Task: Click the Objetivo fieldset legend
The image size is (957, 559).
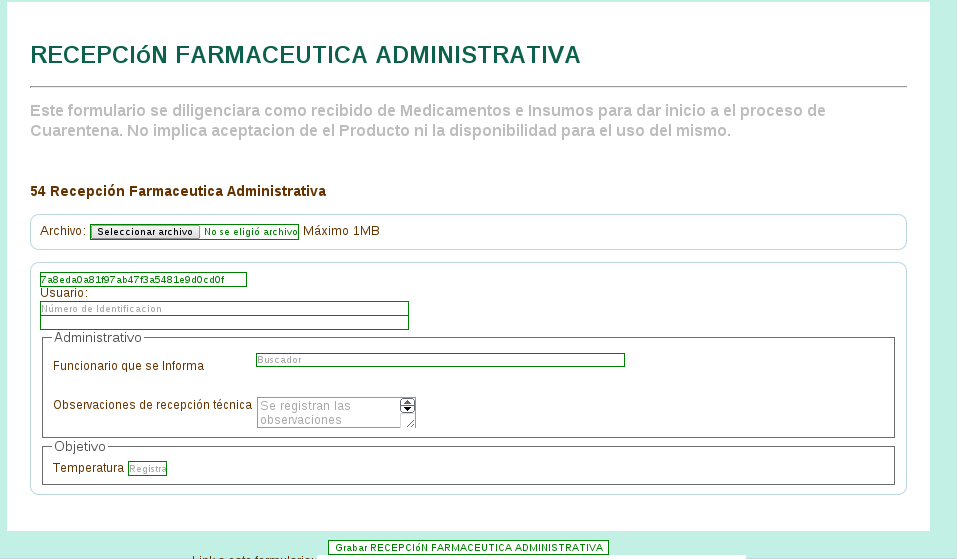Action: [80, 446]
